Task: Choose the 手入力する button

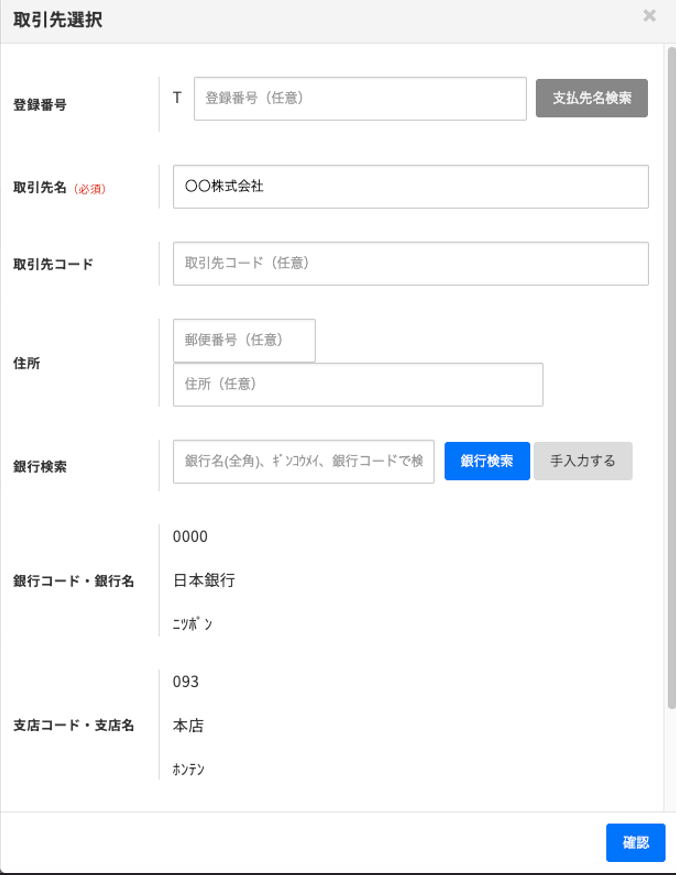Action: click(x=583, y=462)
